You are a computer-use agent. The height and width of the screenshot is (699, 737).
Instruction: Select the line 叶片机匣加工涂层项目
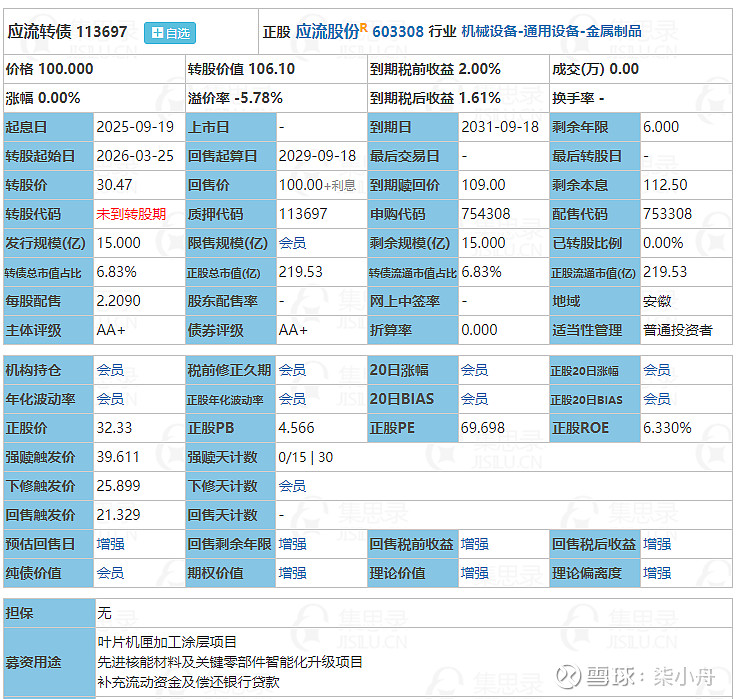pos(167,642)
